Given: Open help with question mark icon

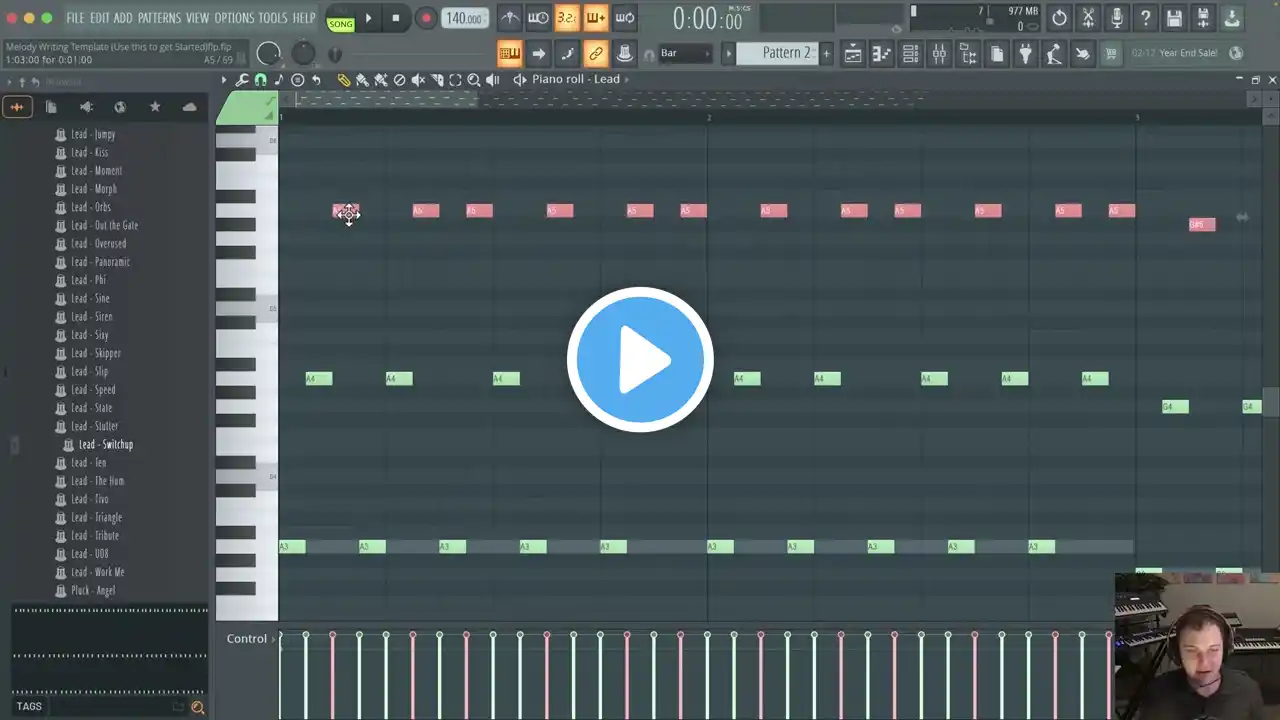Looking at the screenshot, I should coord(1146,18).
